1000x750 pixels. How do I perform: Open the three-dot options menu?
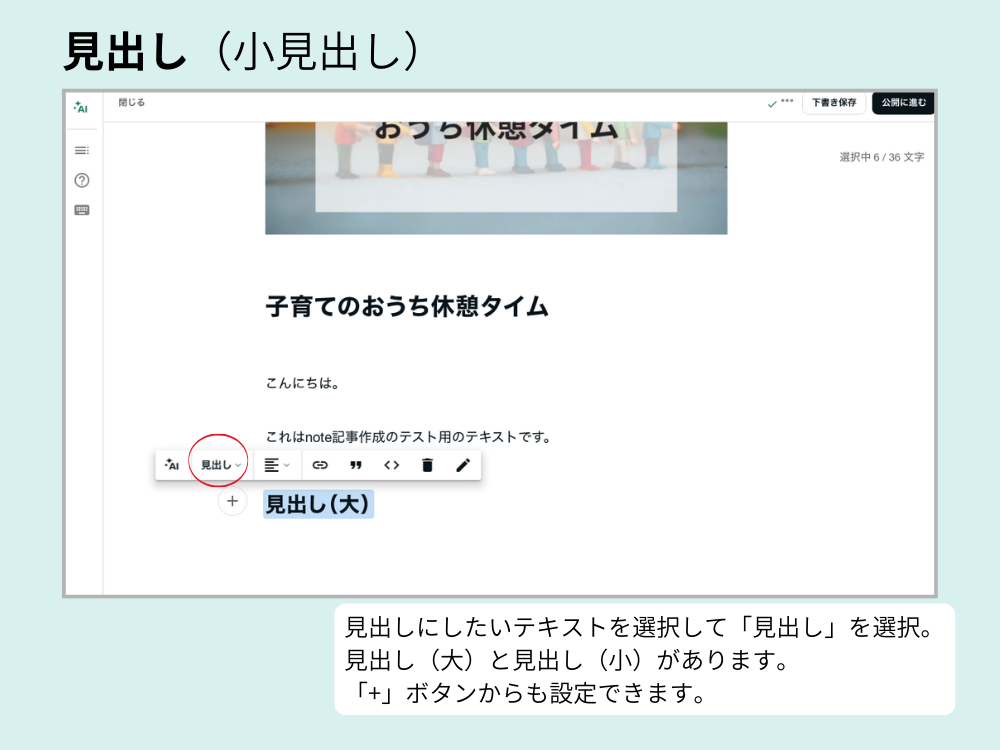coord(789,103)
